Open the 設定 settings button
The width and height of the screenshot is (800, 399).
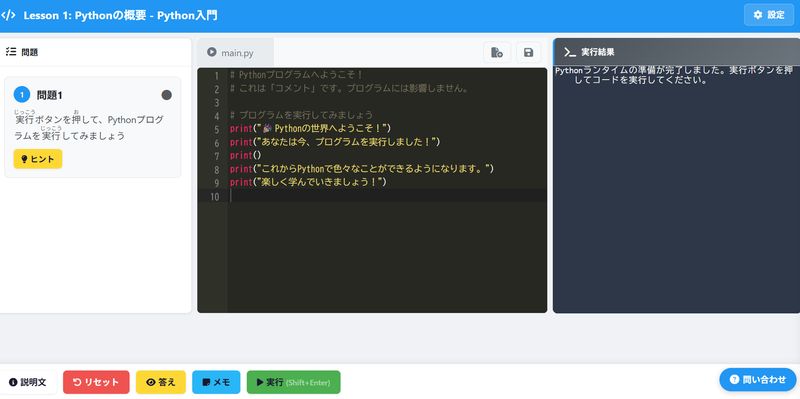click(769, 15)
